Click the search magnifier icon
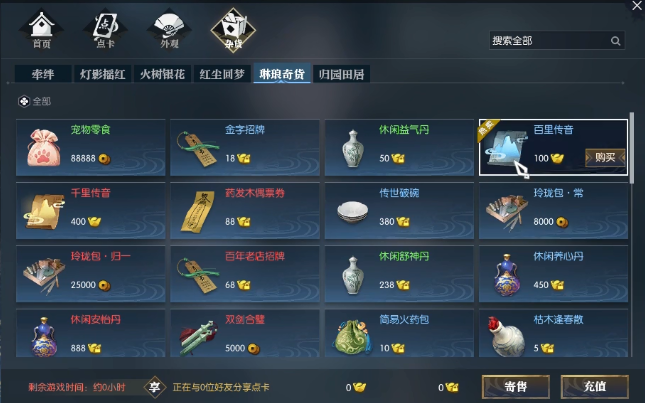645x403 pixels. 615,41
